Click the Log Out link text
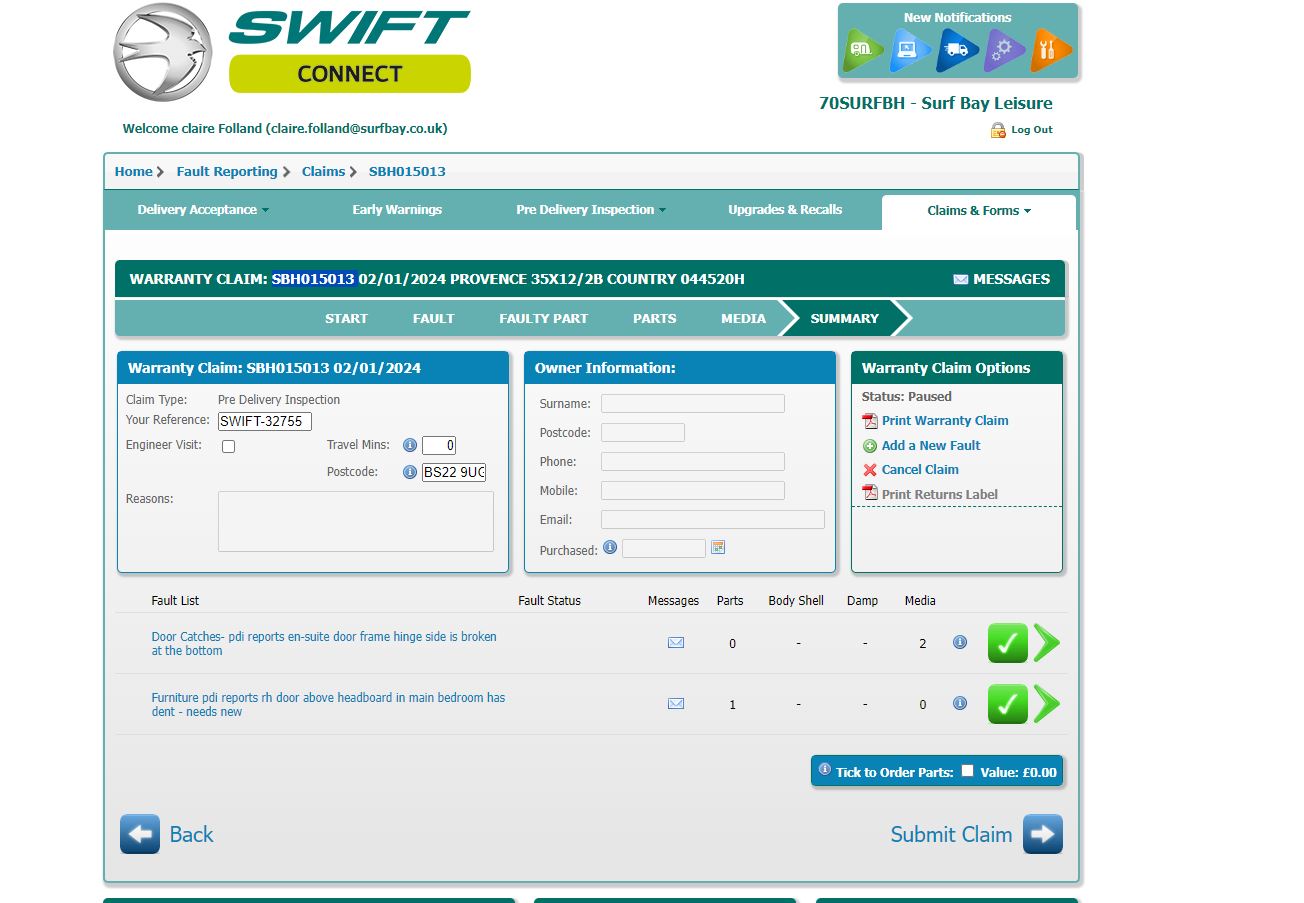Image resolution: width=1304 pixels, height=903 pixels. tap(1032, 130)
